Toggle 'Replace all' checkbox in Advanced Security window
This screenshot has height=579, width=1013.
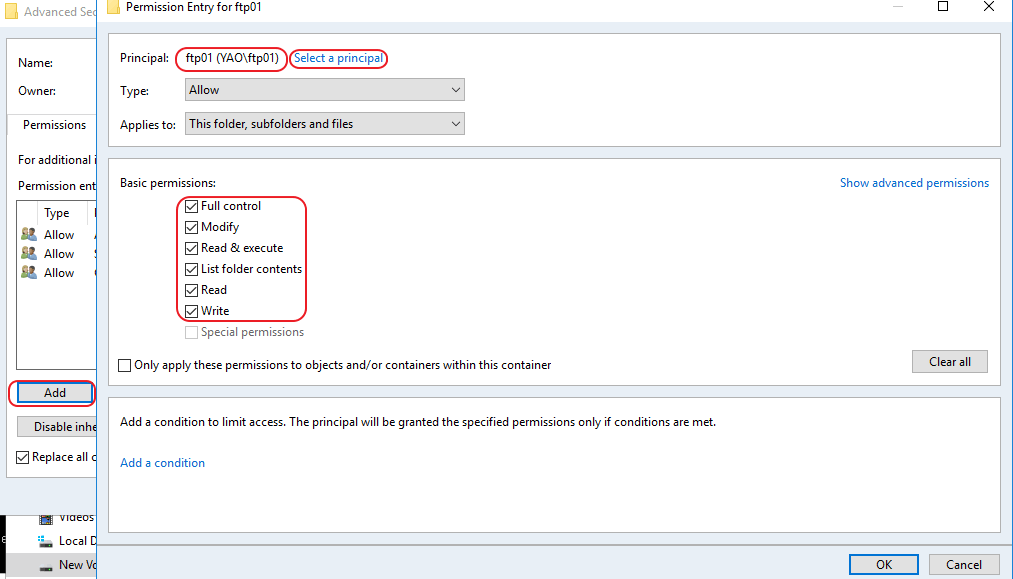tap(23, 457)
